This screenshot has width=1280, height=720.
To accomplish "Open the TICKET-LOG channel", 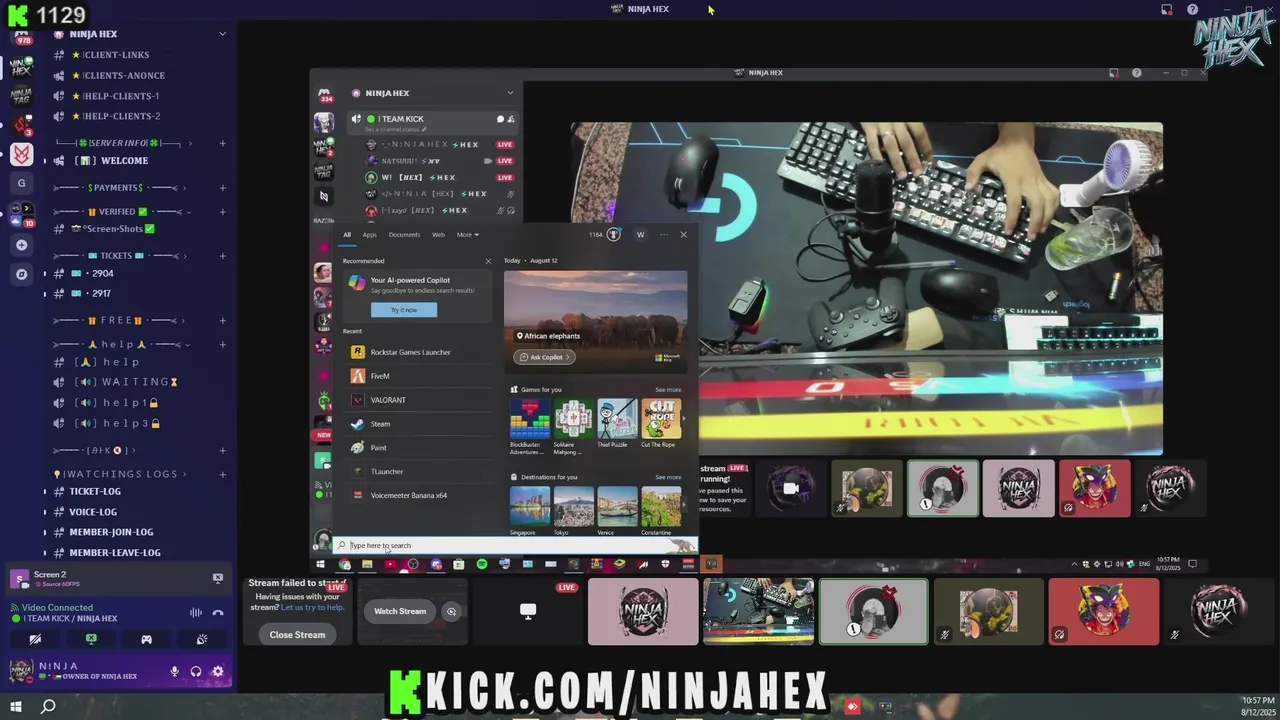I will [x=95, y=491].
